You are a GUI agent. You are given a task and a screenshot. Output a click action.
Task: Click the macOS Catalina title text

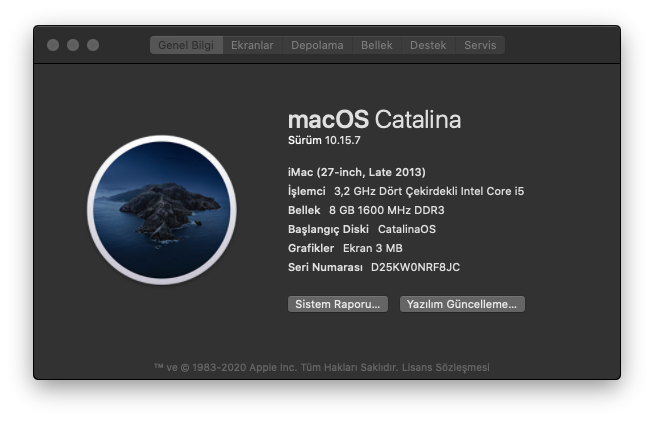click(x=374, y=120)
